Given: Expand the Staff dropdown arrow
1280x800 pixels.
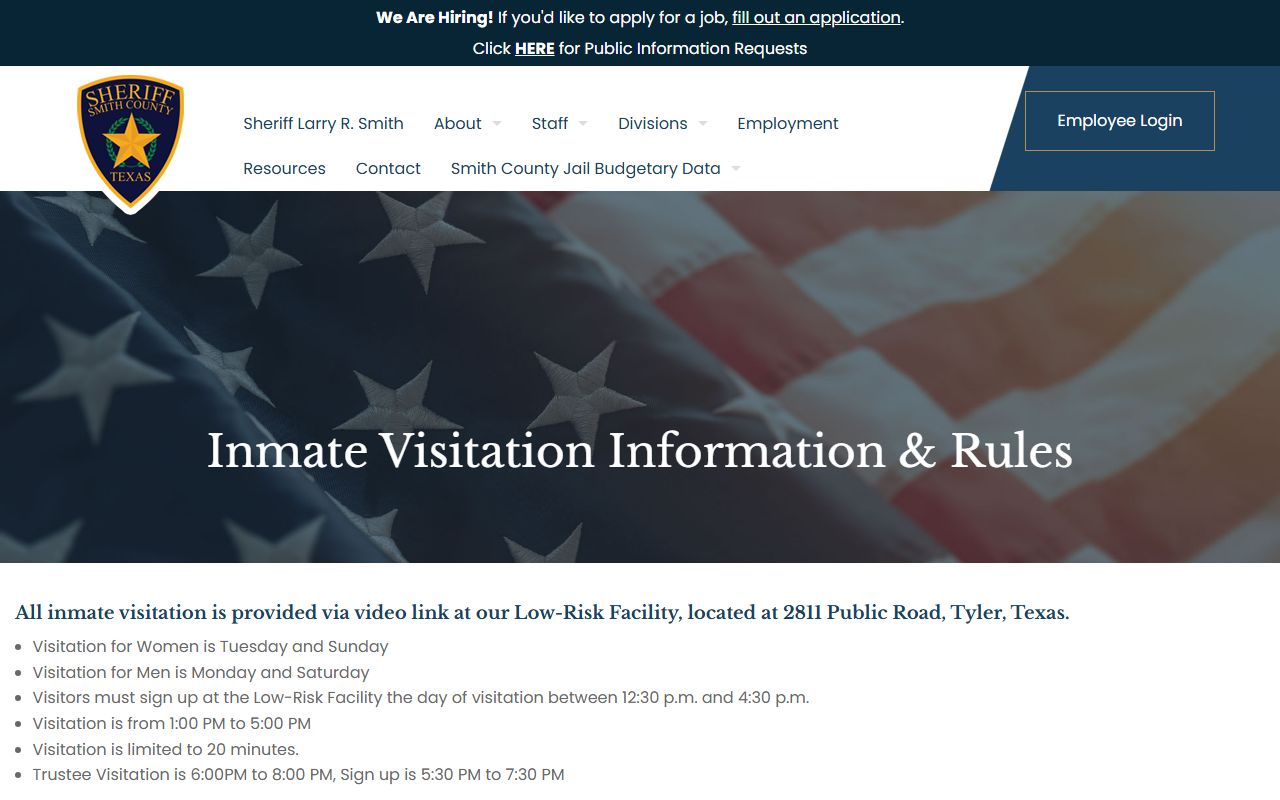Looking at the screenshot, I should 583,124.
